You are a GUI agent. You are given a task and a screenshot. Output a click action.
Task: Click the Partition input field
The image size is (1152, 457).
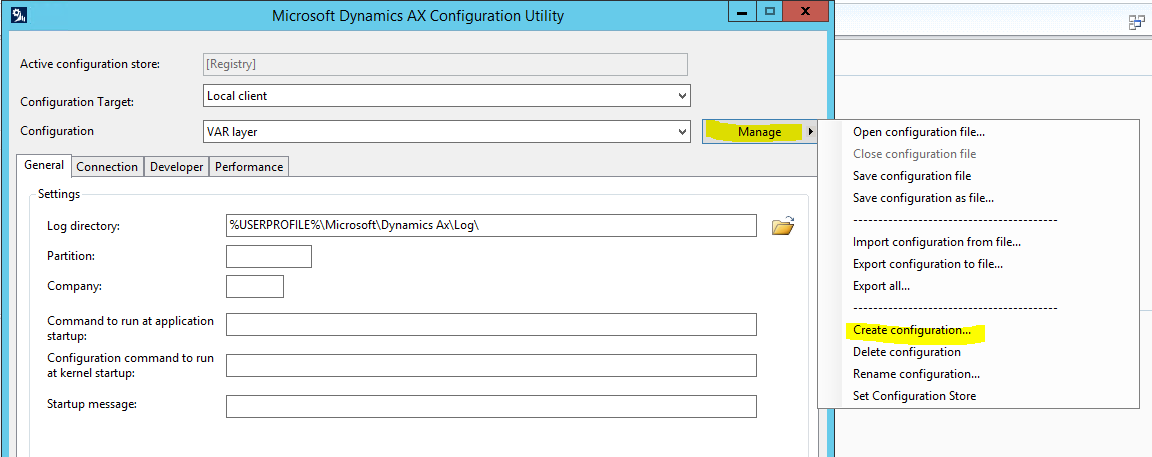[269, 256]
